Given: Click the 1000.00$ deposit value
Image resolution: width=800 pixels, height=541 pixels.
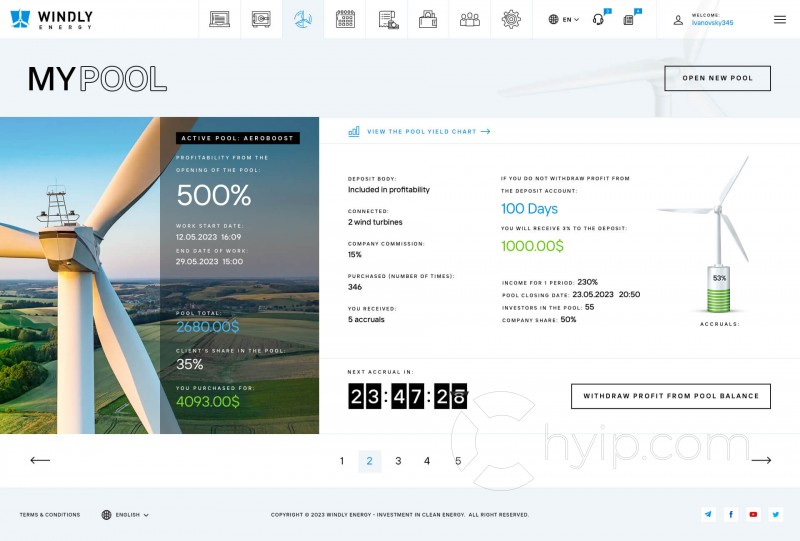Looking at the screenshot, I should tap(532, 246).
